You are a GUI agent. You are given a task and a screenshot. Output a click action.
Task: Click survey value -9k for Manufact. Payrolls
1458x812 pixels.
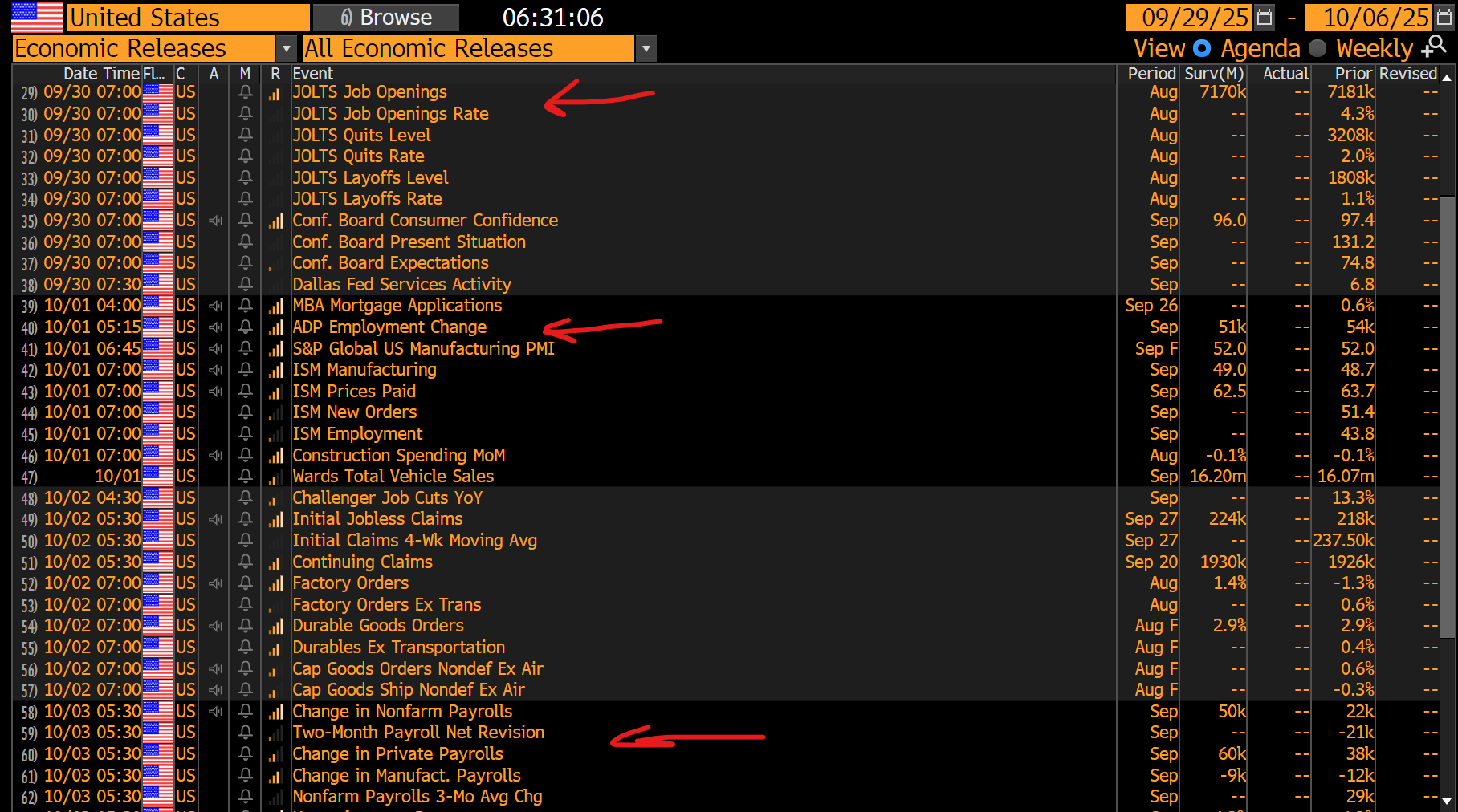pyautogui.click(x=1233, y=776)
